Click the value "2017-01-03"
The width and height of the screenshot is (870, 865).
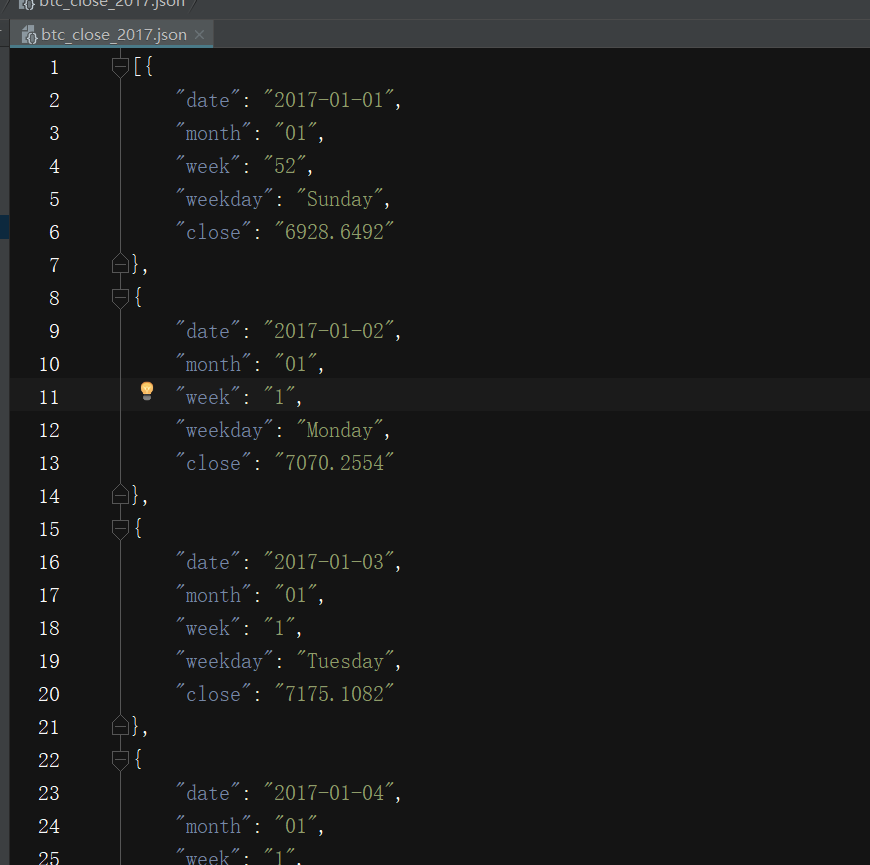[x=328, y=562]
